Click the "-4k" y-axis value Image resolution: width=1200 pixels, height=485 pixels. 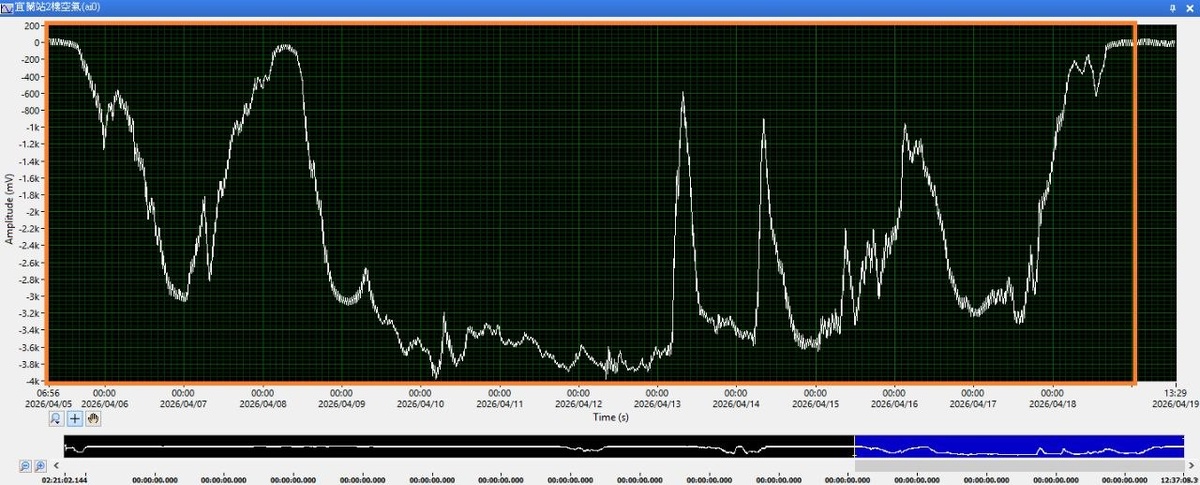click(31, 382)
